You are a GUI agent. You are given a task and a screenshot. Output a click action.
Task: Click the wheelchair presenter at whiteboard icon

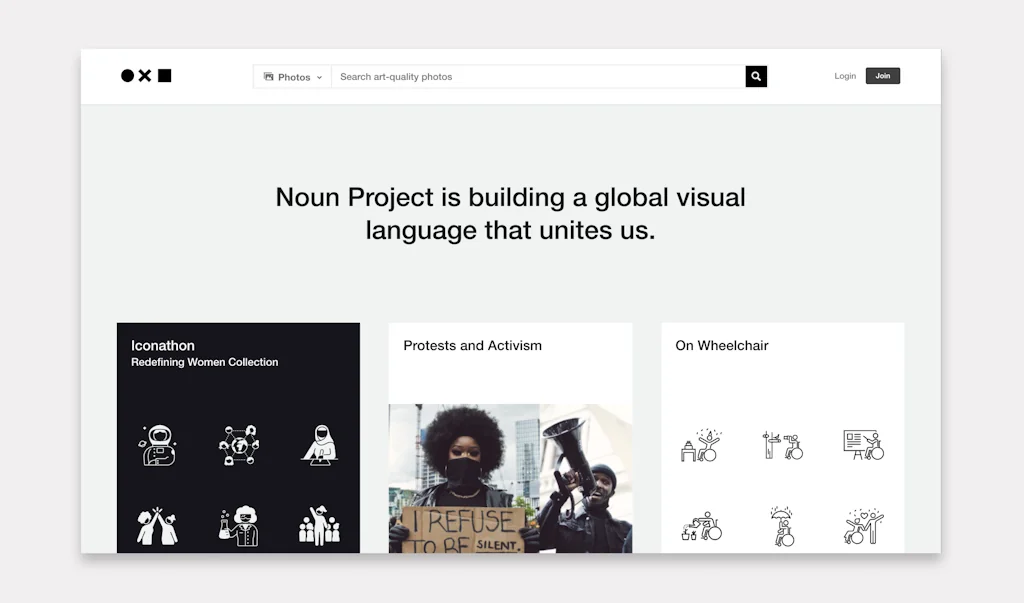click(863, 446)
